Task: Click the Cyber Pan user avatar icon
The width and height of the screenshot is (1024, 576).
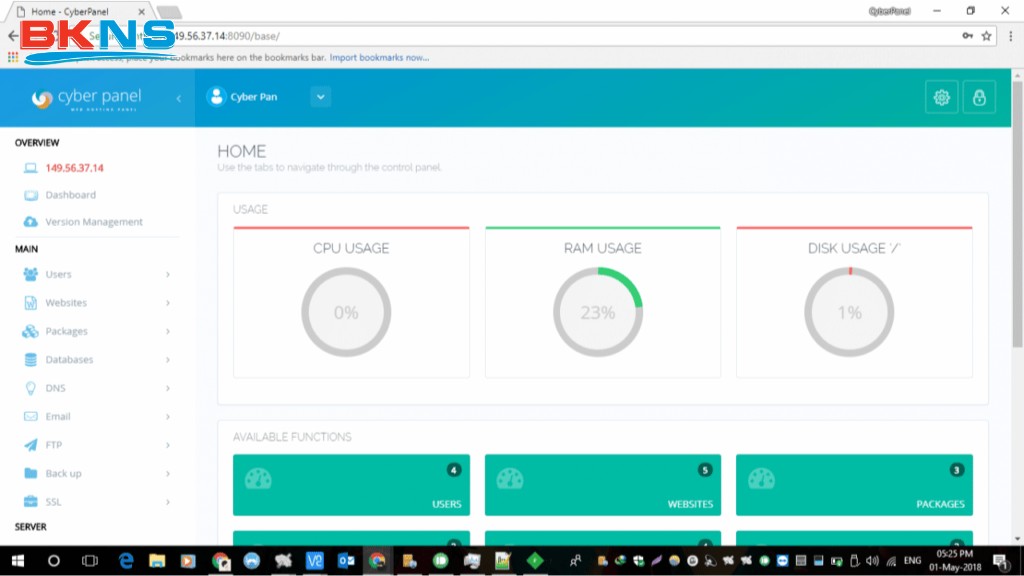Action: point(215,97)
